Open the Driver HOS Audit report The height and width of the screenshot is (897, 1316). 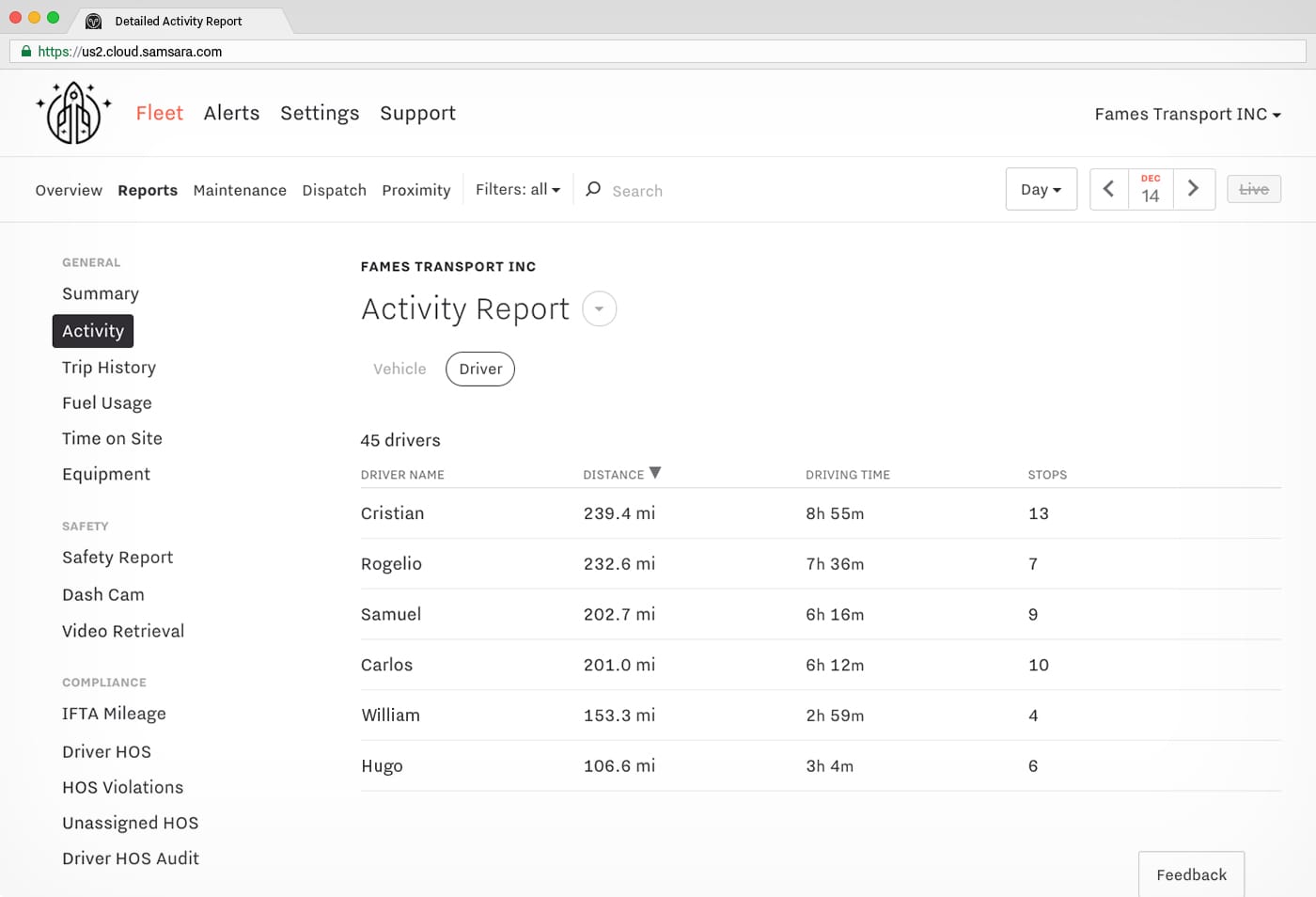point(131,858)
